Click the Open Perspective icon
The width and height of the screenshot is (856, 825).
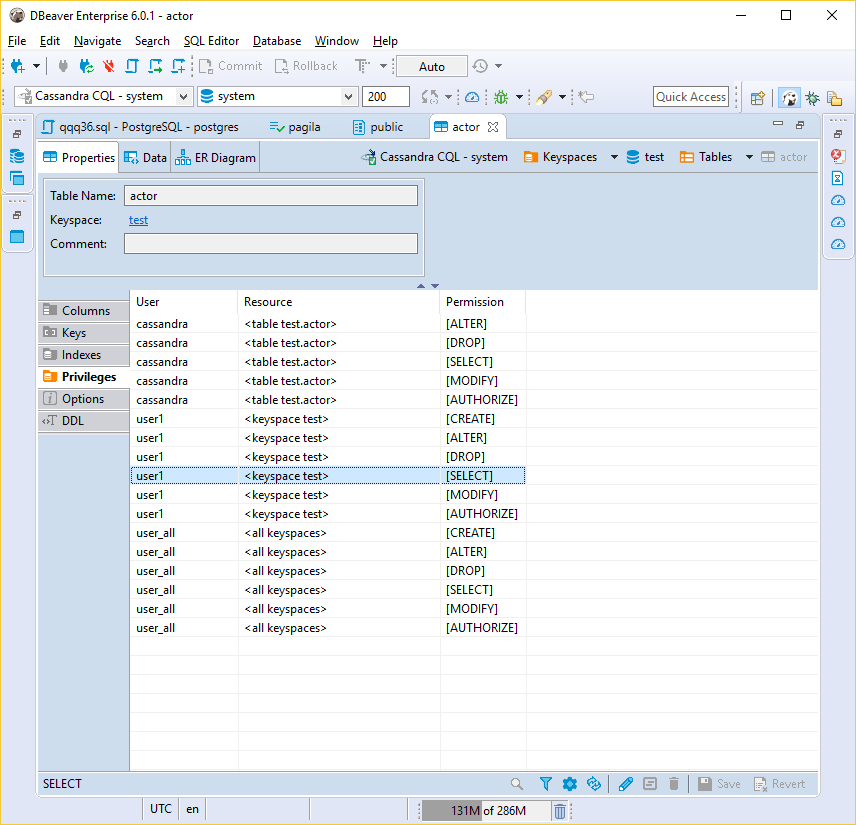pos(757,98)
